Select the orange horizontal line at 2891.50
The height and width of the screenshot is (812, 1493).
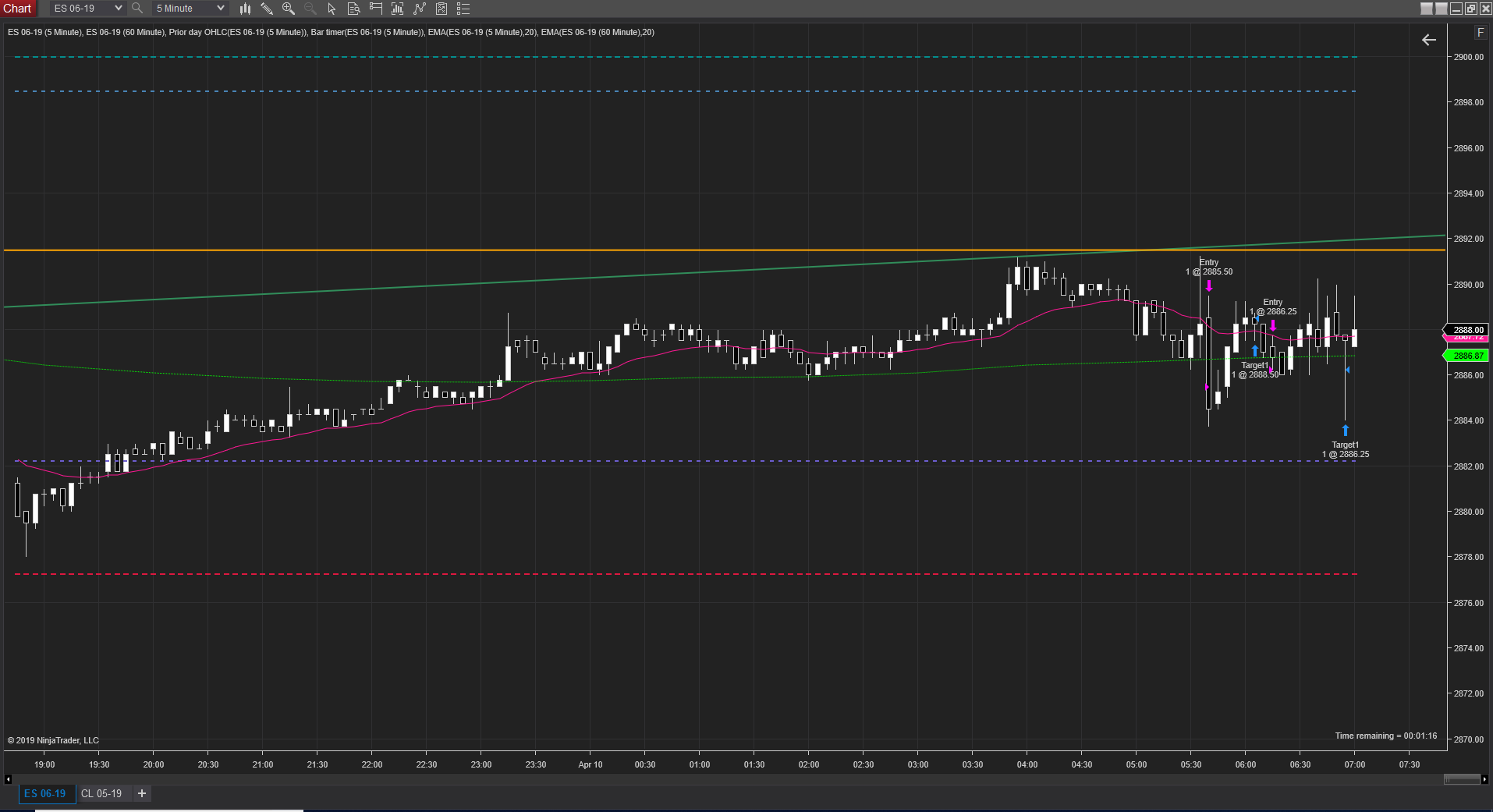point(724,250)
